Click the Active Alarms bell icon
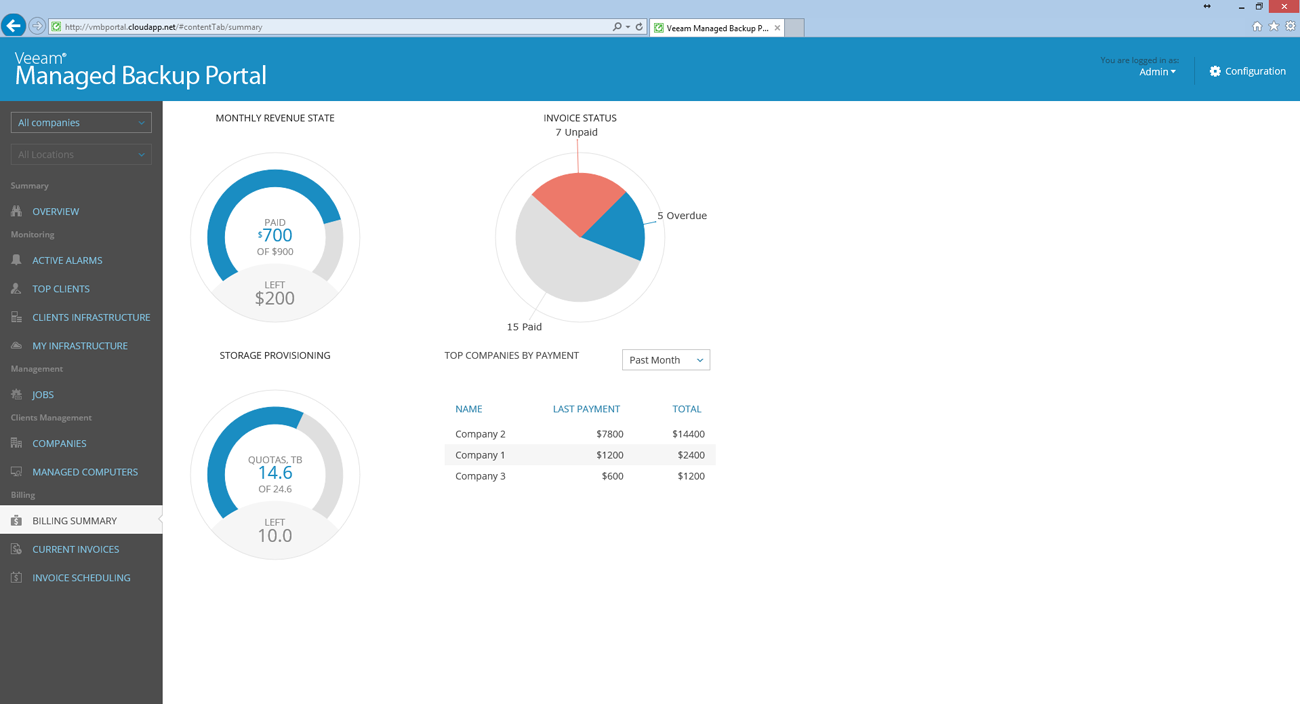Viewport: 1300px width, 704px height. (x=16, y=260)
